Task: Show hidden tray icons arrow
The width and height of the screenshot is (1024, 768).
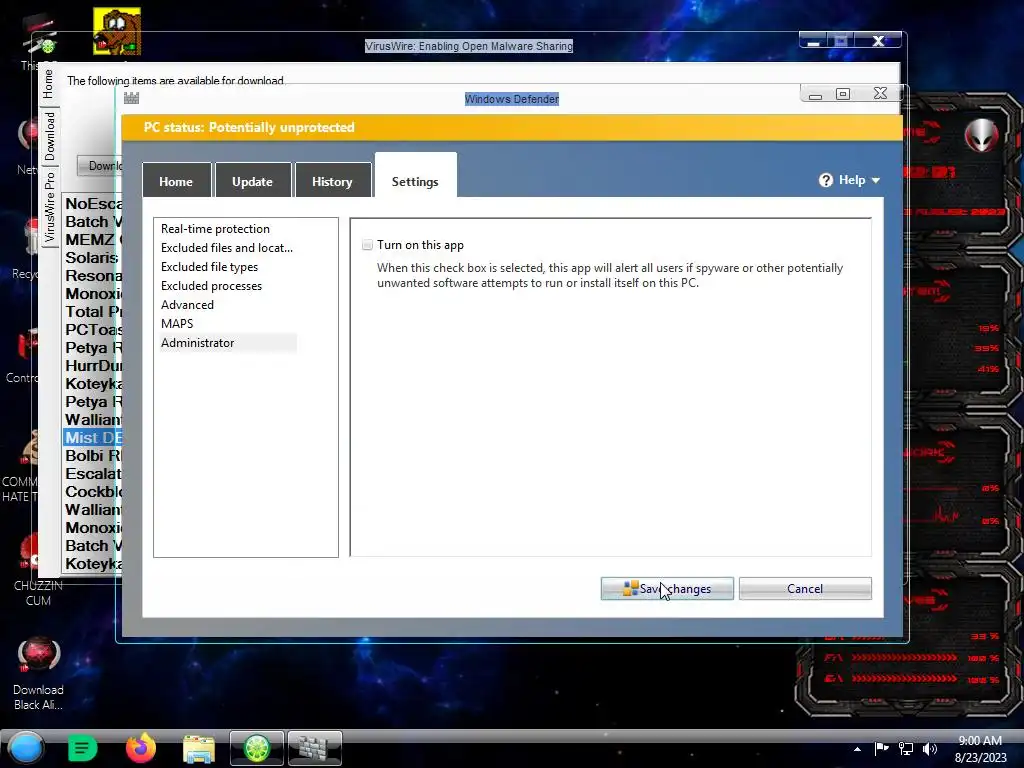Action: 857,749
